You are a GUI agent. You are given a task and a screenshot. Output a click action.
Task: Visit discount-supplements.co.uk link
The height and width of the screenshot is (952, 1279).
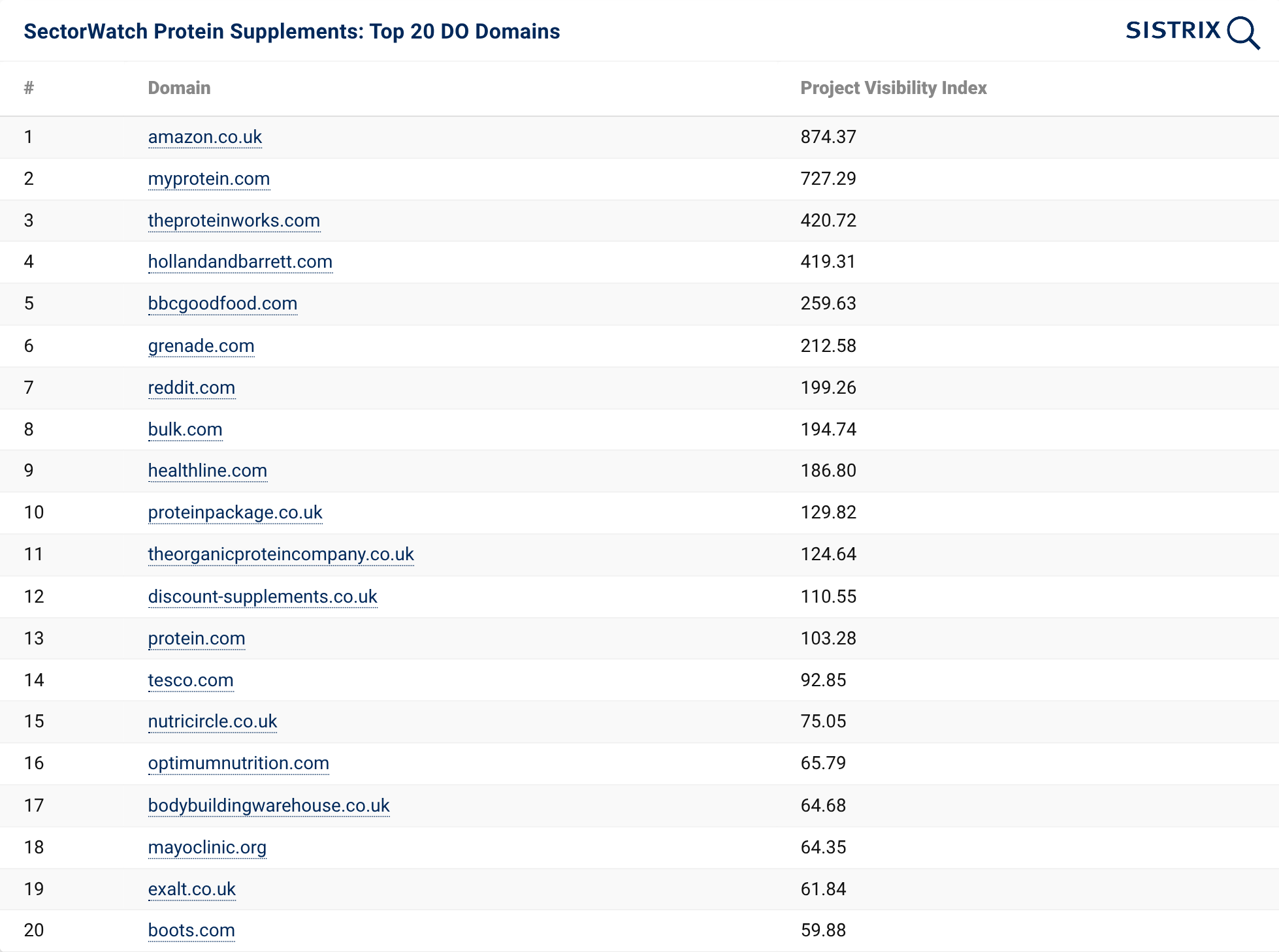(x=263, y=597)
